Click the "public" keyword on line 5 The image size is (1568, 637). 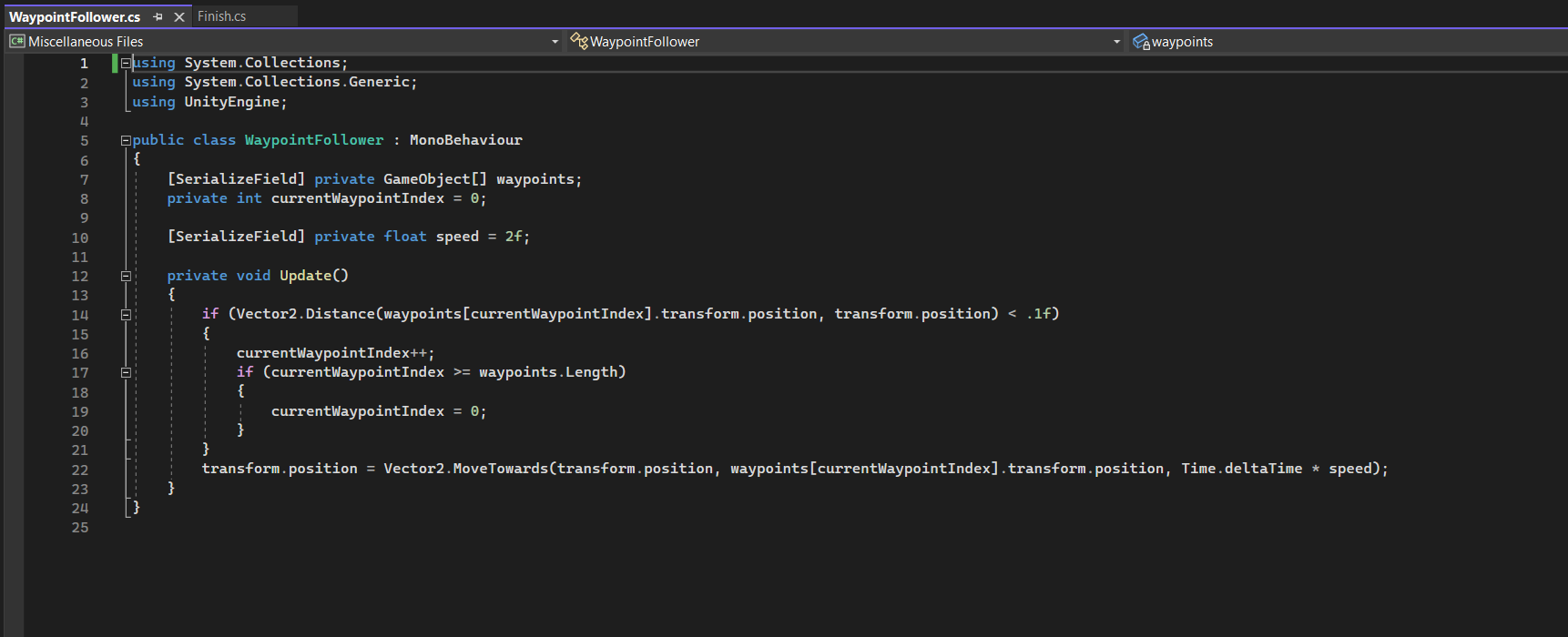158,140
